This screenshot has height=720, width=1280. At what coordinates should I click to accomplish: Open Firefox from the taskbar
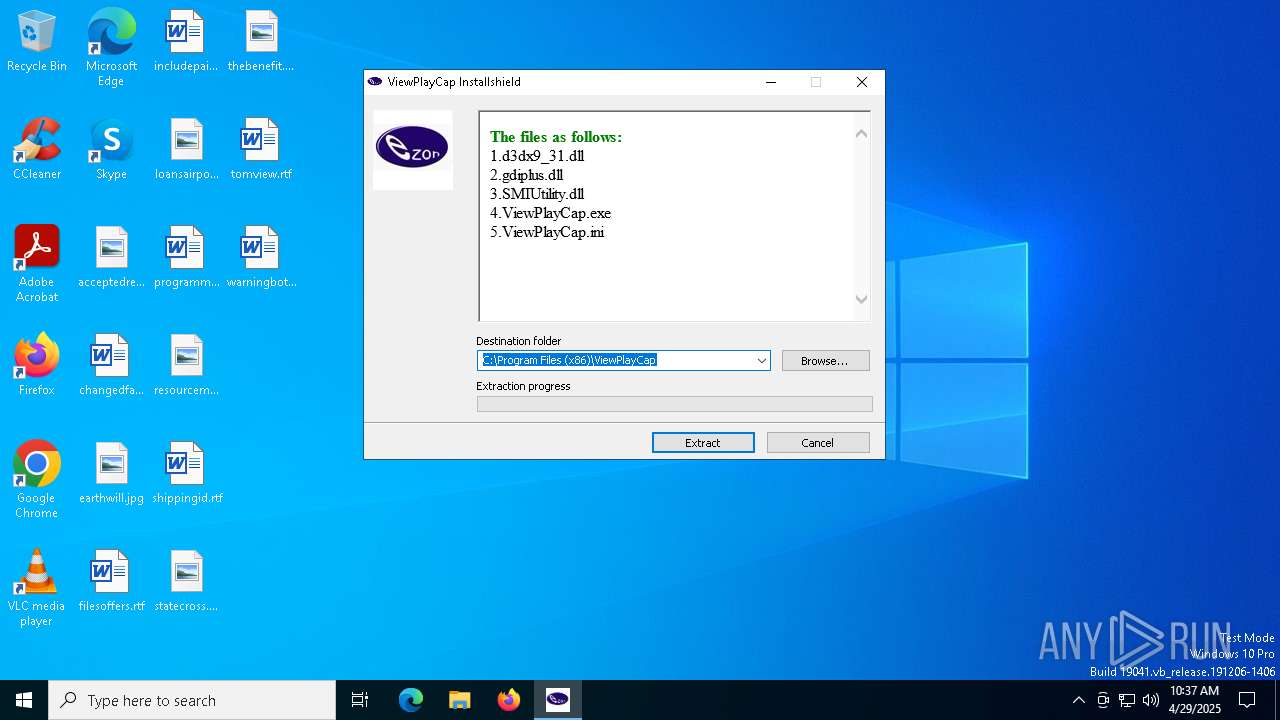click(x=509, y=700)
